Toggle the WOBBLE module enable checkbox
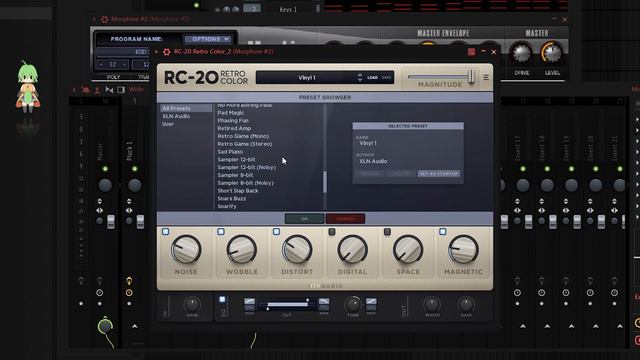 point(221,231)
